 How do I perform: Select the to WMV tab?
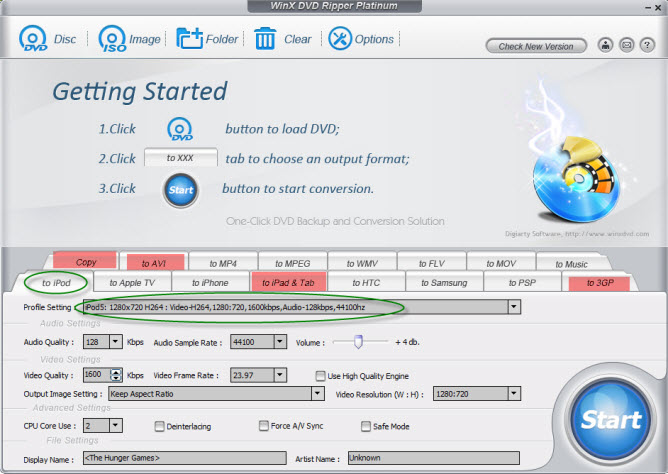click(x=362, y=263)
